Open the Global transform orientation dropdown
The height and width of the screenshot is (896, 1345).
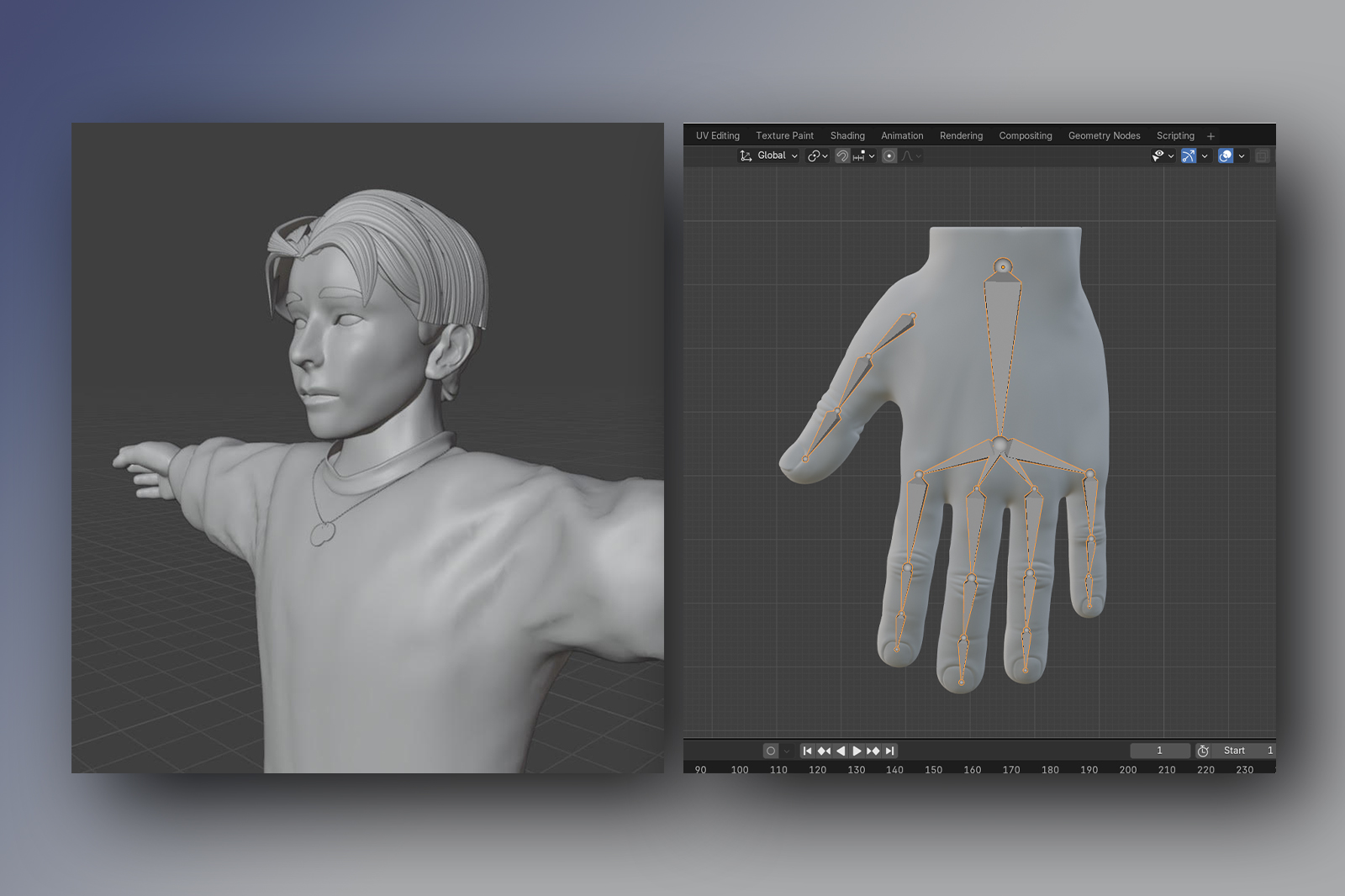(x=769, y=155)
